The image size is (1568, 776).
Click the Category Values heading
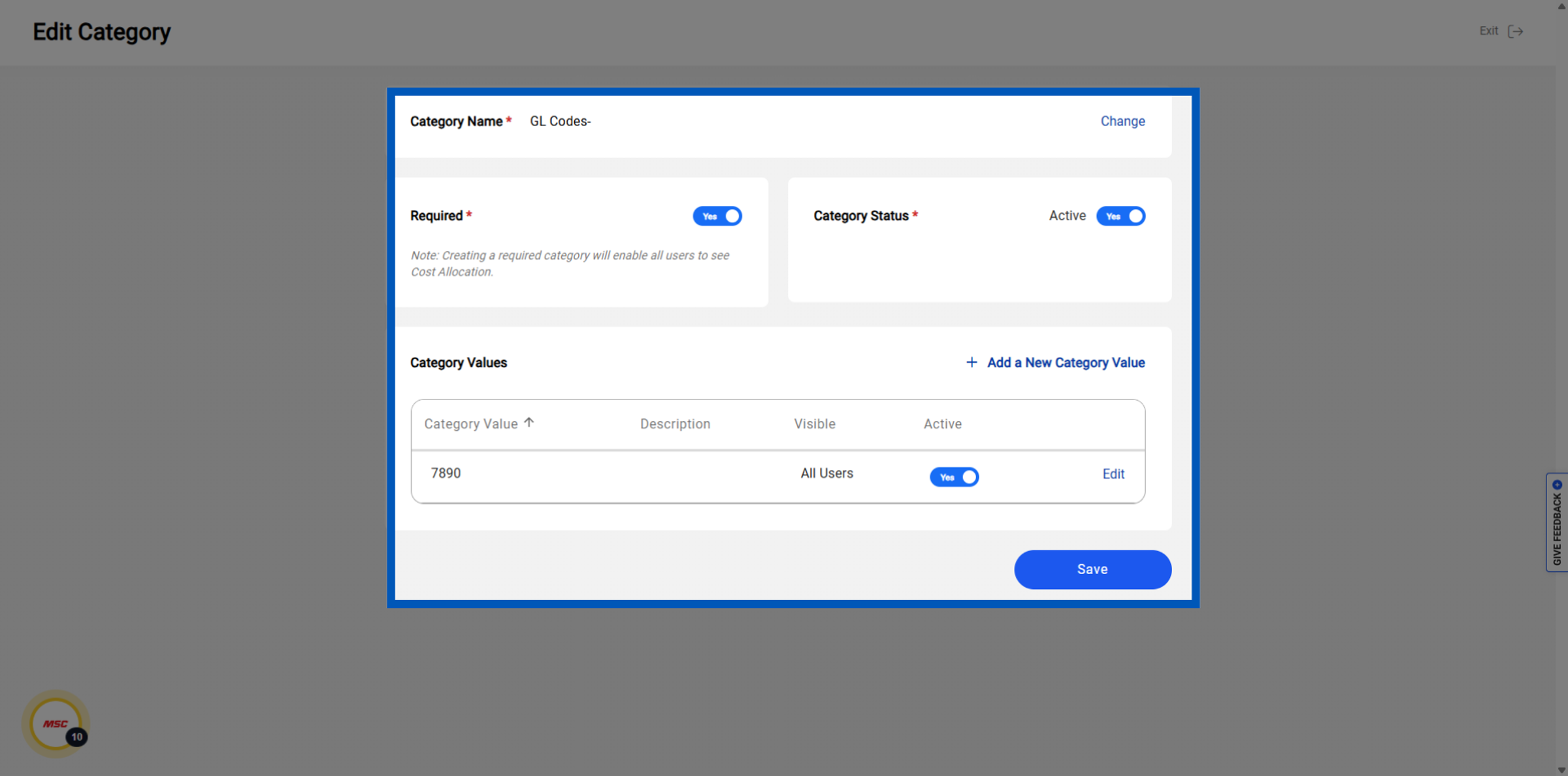point(459,362)
